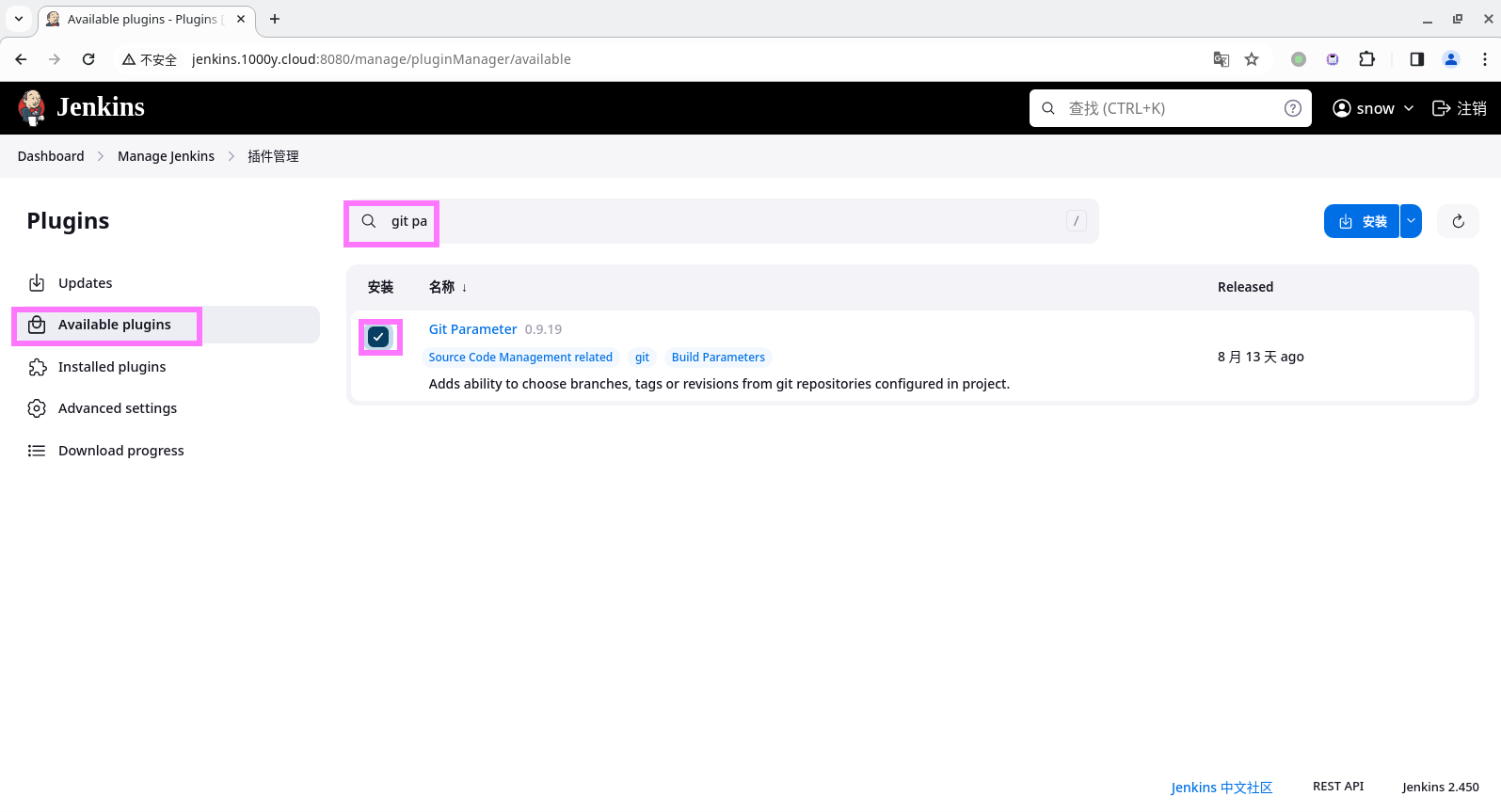Viewport: 1501px width, 812px height.
Task: Click the user avatar icon beside snow
Action: 1342,108
